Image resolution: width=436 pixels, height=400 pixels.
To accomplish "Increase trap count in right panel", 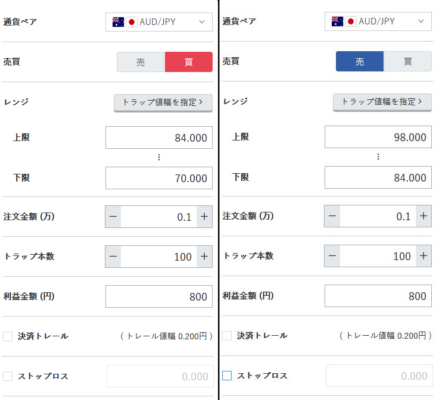I will (x=423, y=256).
